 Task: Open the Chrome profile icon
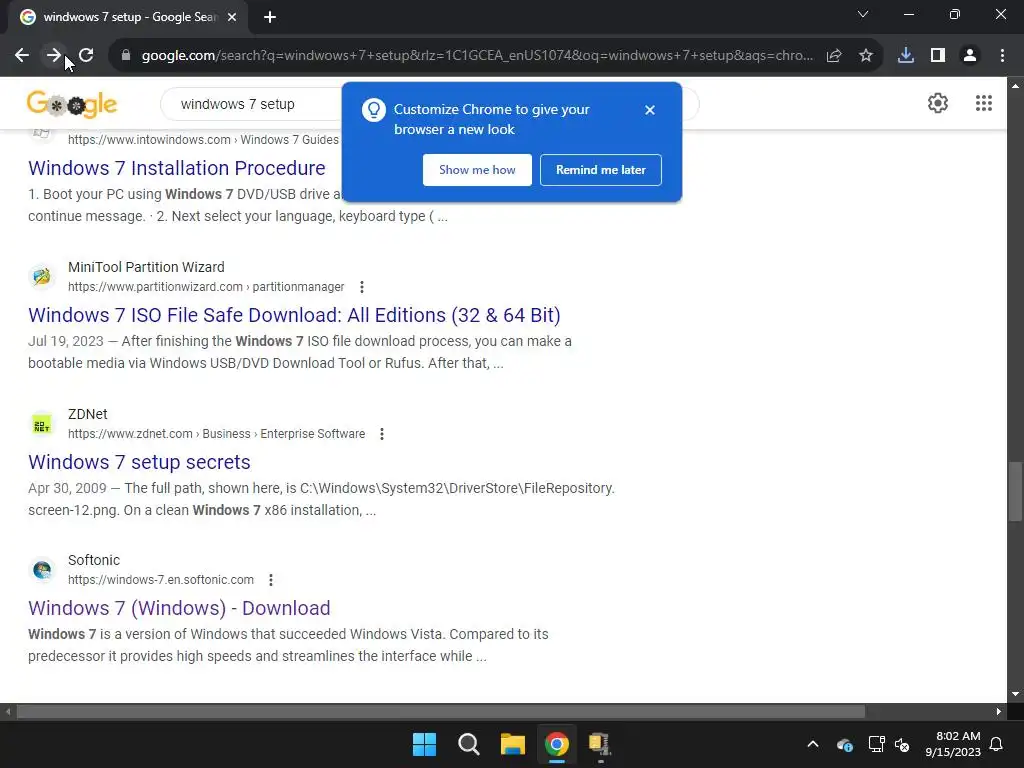(970, 56)
